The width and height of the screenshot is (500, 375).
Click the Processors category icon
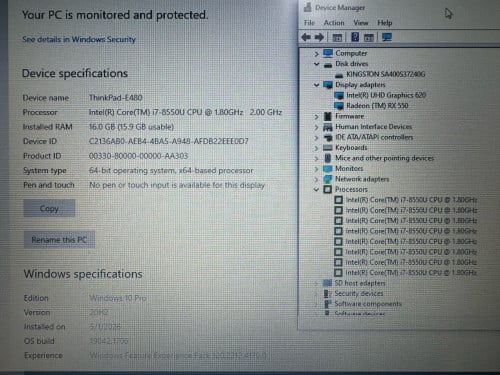coord(328,189)
